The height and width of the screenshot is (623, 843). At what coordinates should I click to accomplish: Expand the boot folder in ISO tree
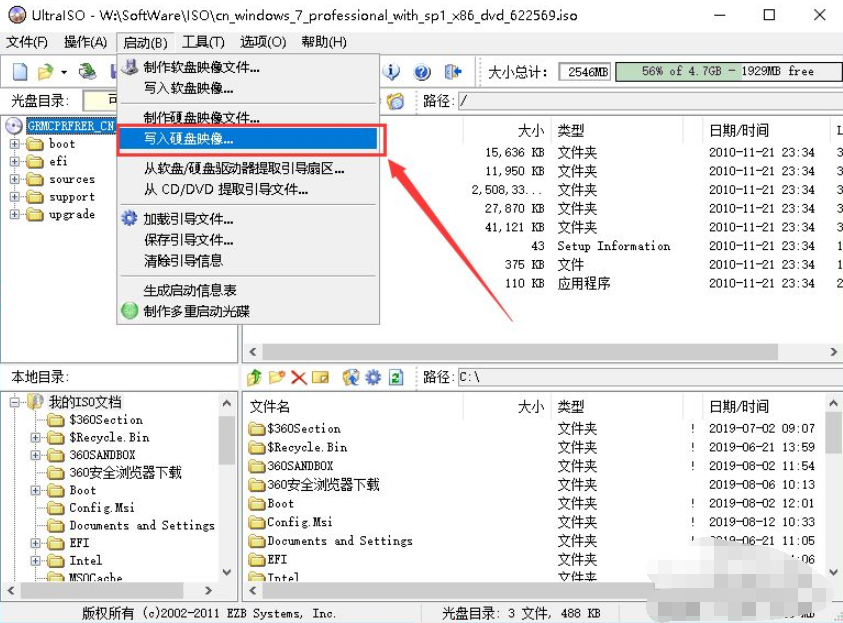pyautogui.click(x=15, y=144)
